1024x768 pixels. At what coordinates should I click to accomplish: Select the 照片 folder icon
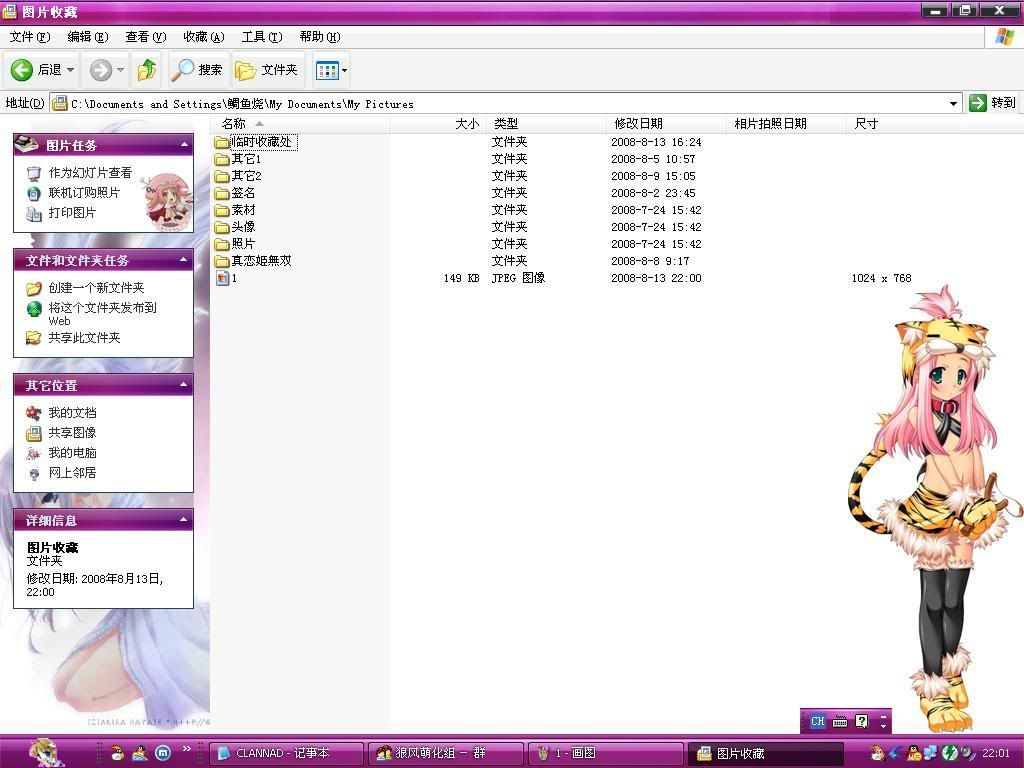(x=222, y=244)
